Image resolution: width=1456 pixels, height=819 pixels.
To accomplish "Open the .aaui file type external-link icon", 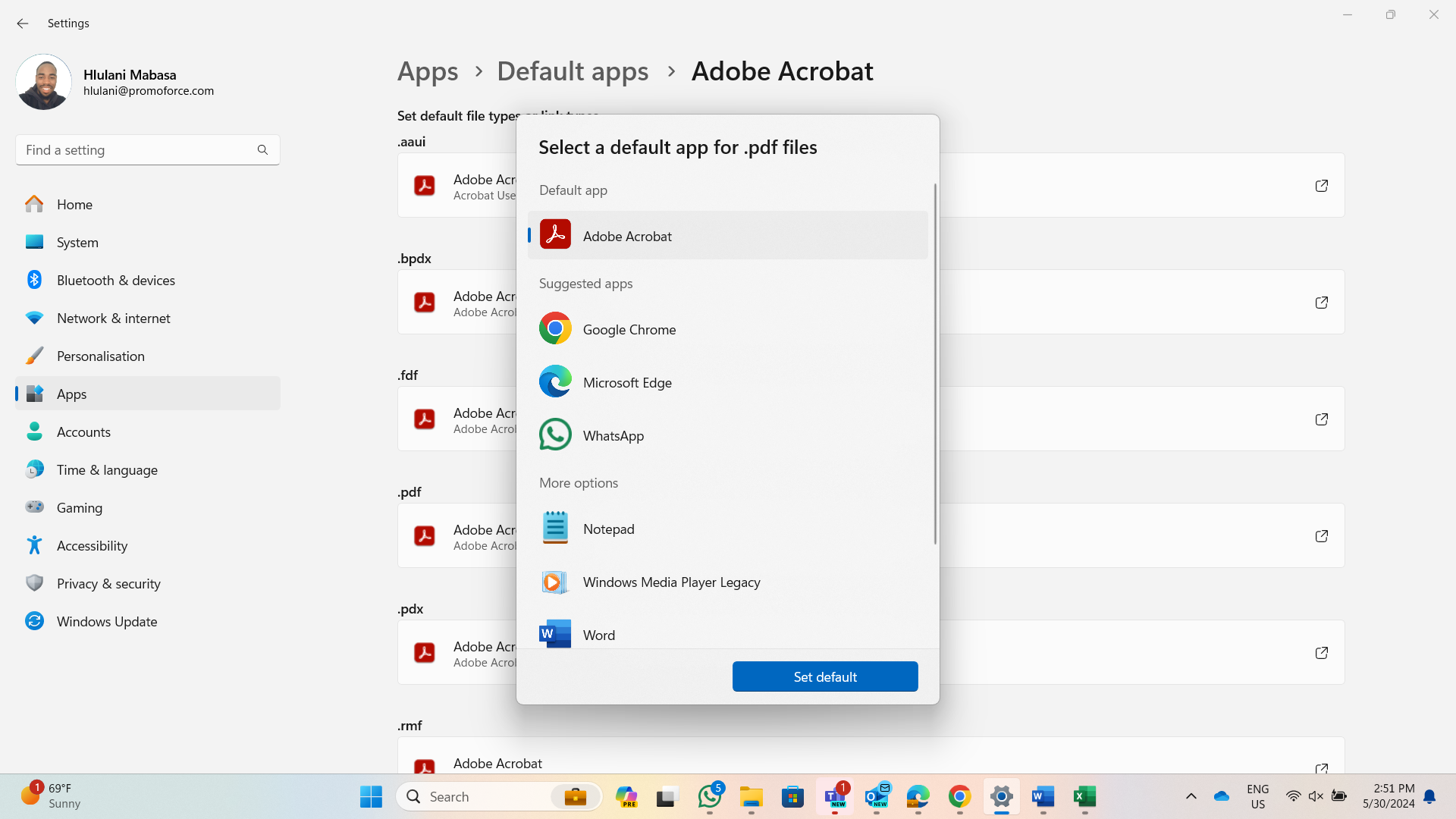I will point(1321,186).
